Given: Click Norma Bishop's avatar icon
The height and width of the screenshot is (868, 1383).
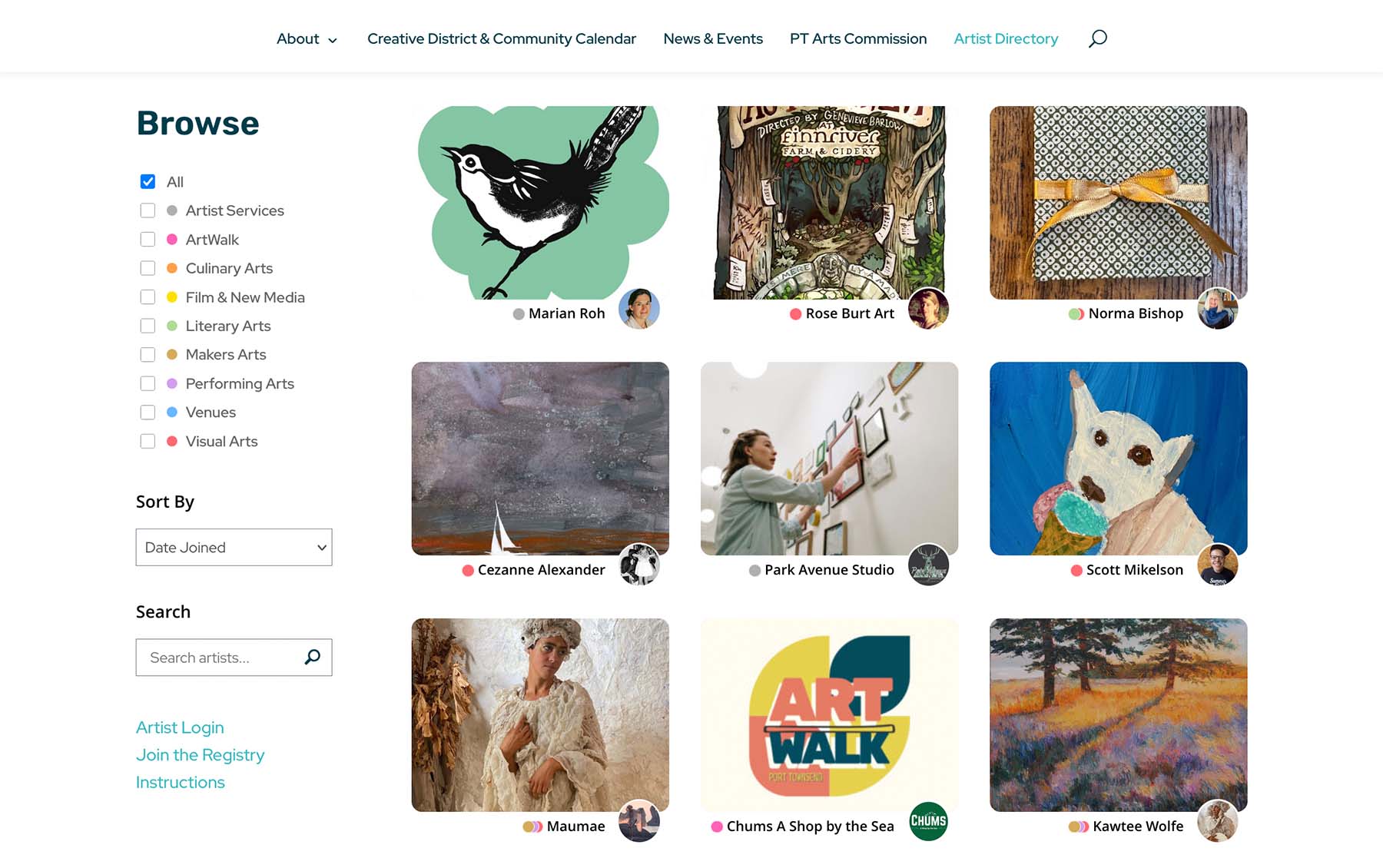Looking at the screenshot, I should (x=1217, y=309).
